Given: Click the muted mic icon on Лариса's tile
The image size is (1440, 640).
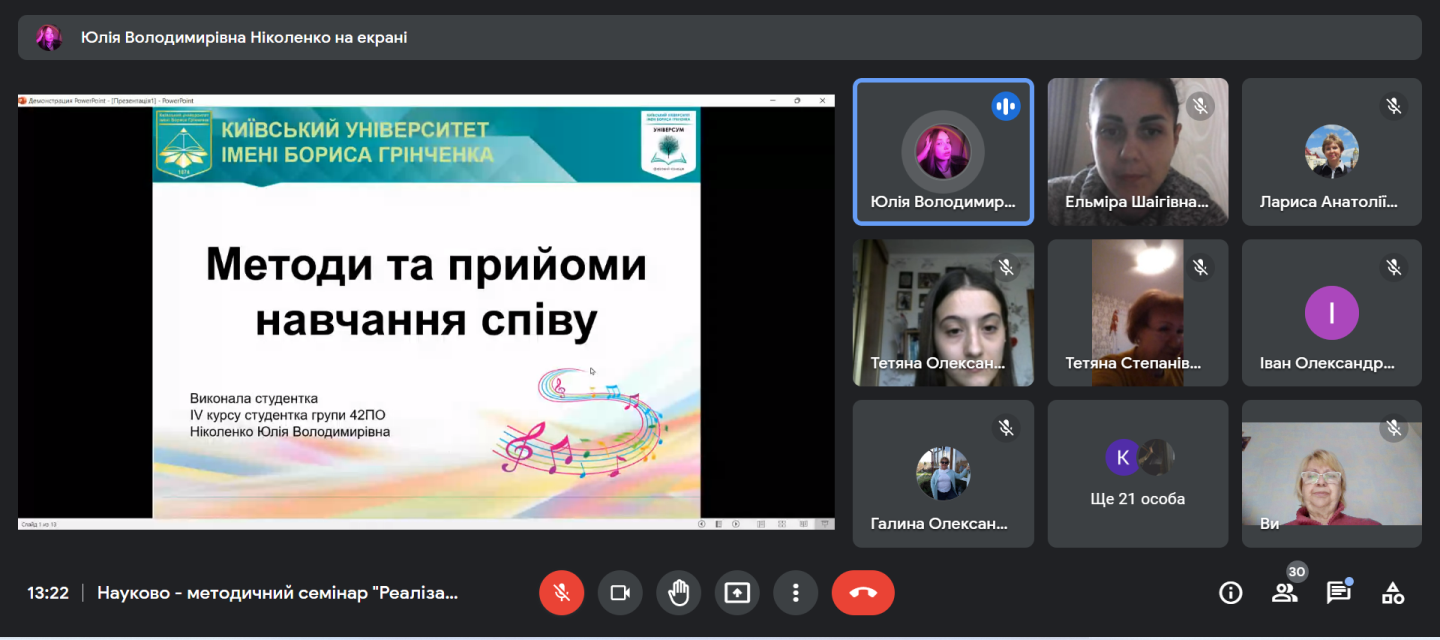Looking at the screenshot, I should pyautogui.click(x=1394, y=106).
